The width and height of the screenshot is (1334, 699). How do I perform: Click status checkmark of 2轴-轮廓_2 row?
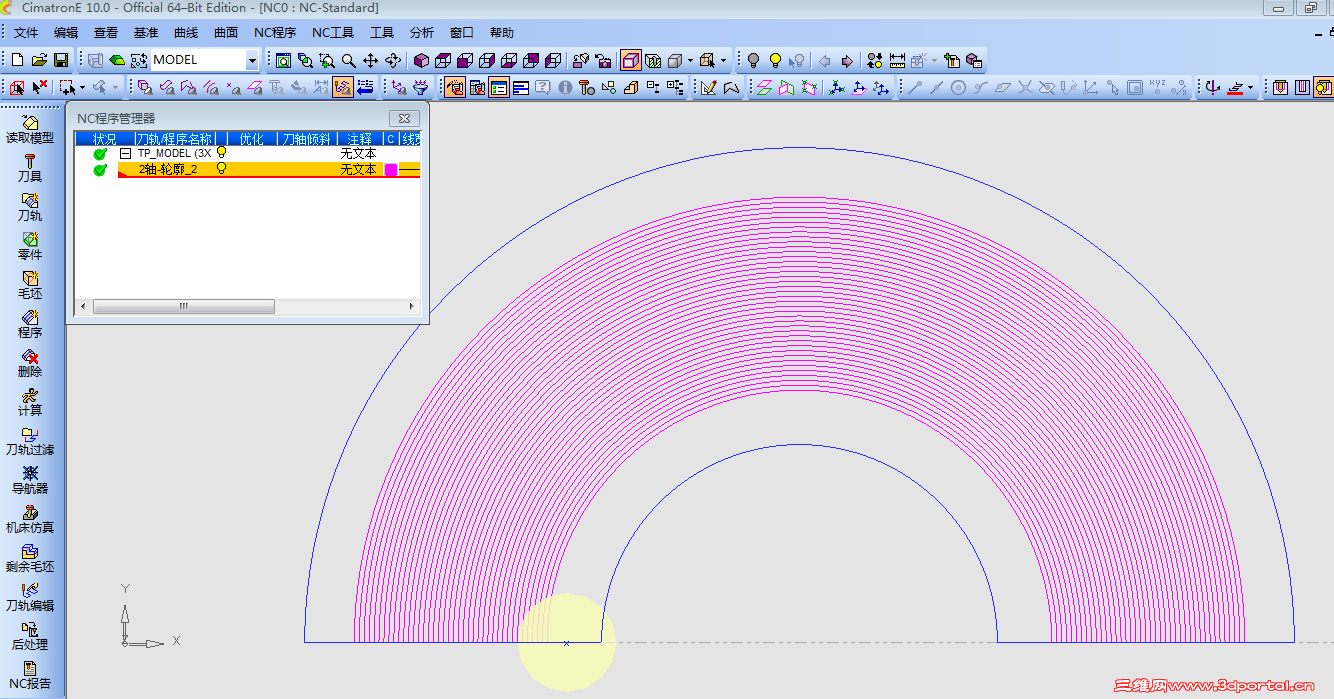click(x=100, y=170)
